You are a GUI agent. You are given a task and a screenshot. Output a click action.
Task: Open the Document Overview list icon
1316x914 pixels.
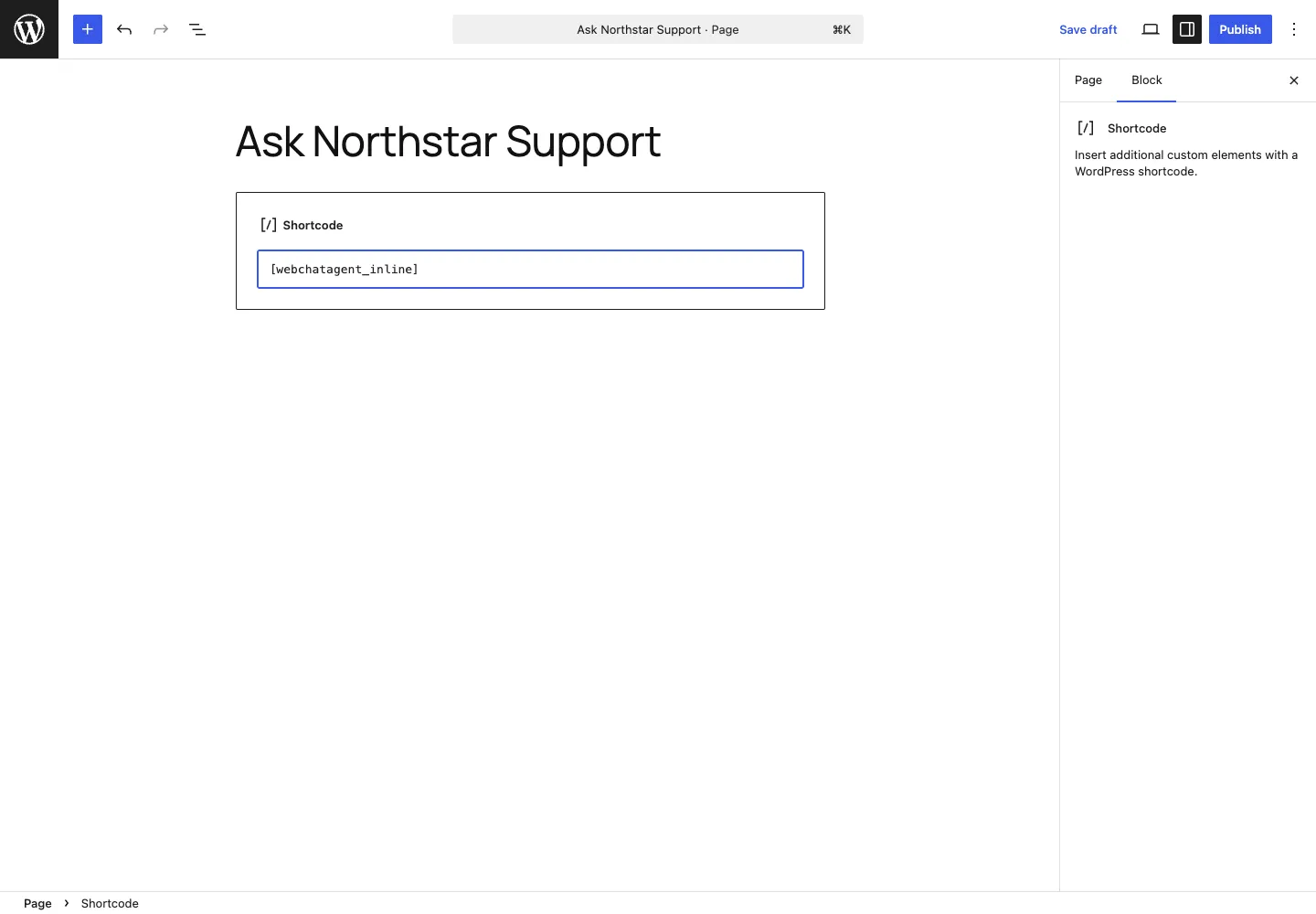[197, 29]
